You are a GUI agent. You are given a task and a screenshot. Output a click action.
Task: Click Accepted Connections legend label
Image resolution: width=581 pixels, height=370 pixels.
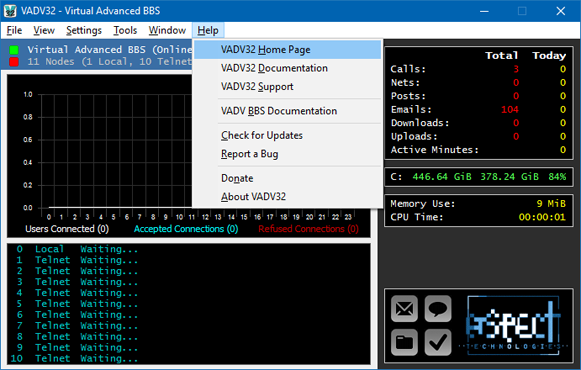coord(186,229)
